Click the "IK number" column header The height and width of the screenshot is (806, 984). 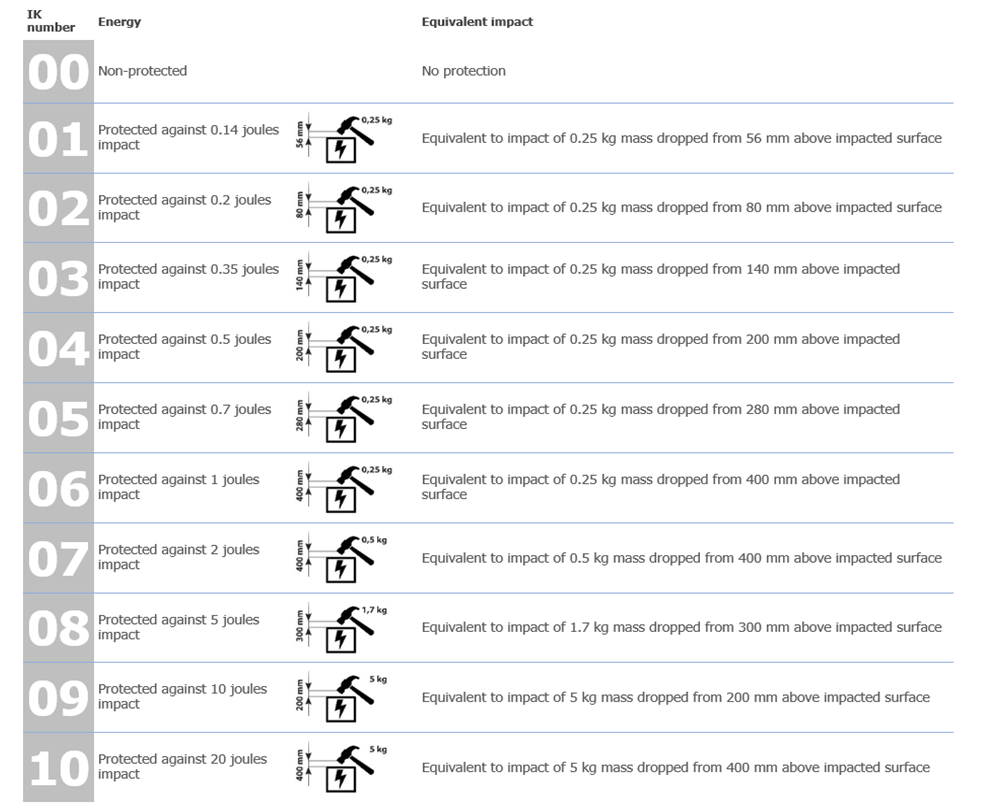tap(50, 21)
